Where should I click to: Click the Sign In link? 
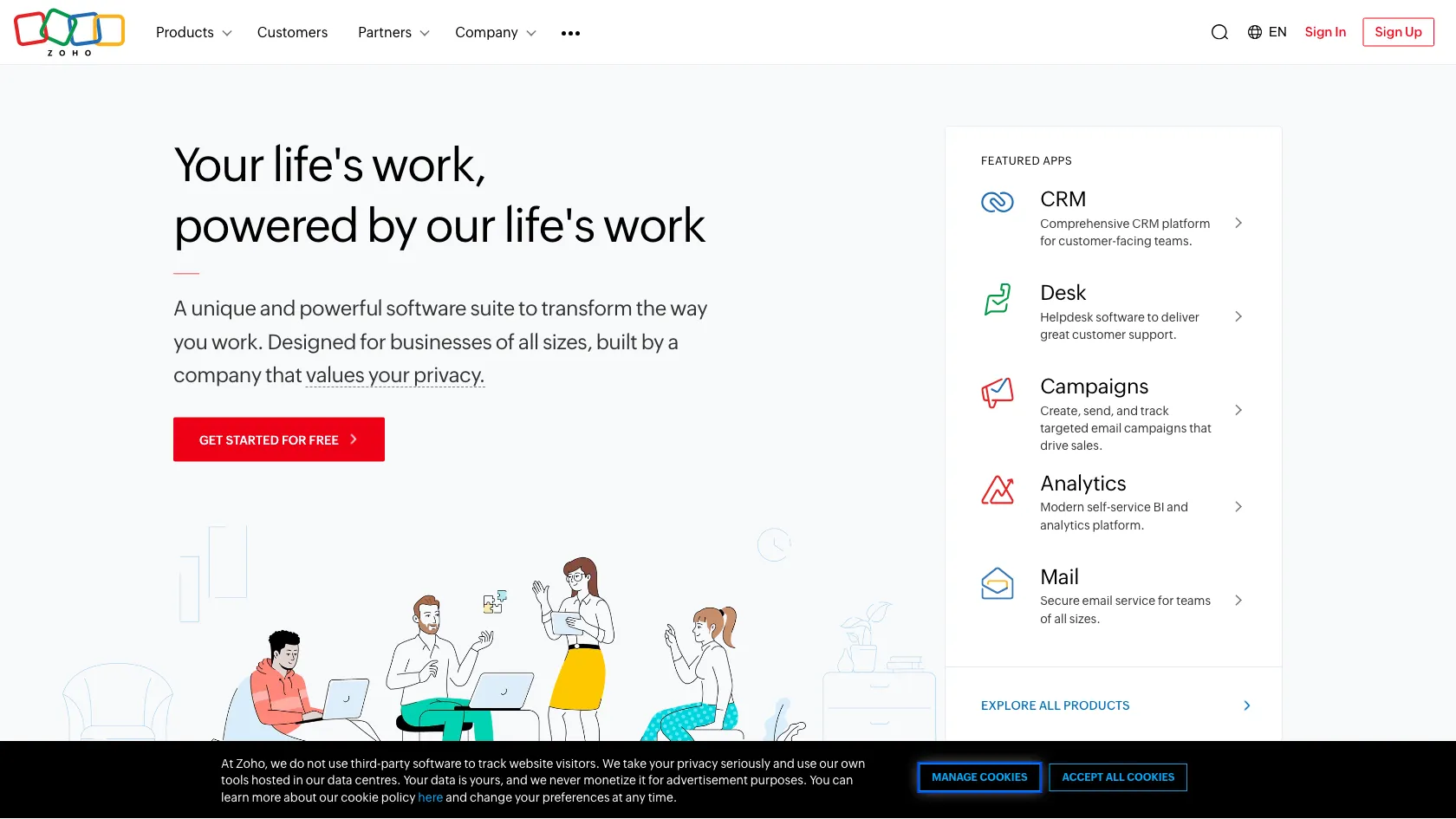(x=1325, y=32)
